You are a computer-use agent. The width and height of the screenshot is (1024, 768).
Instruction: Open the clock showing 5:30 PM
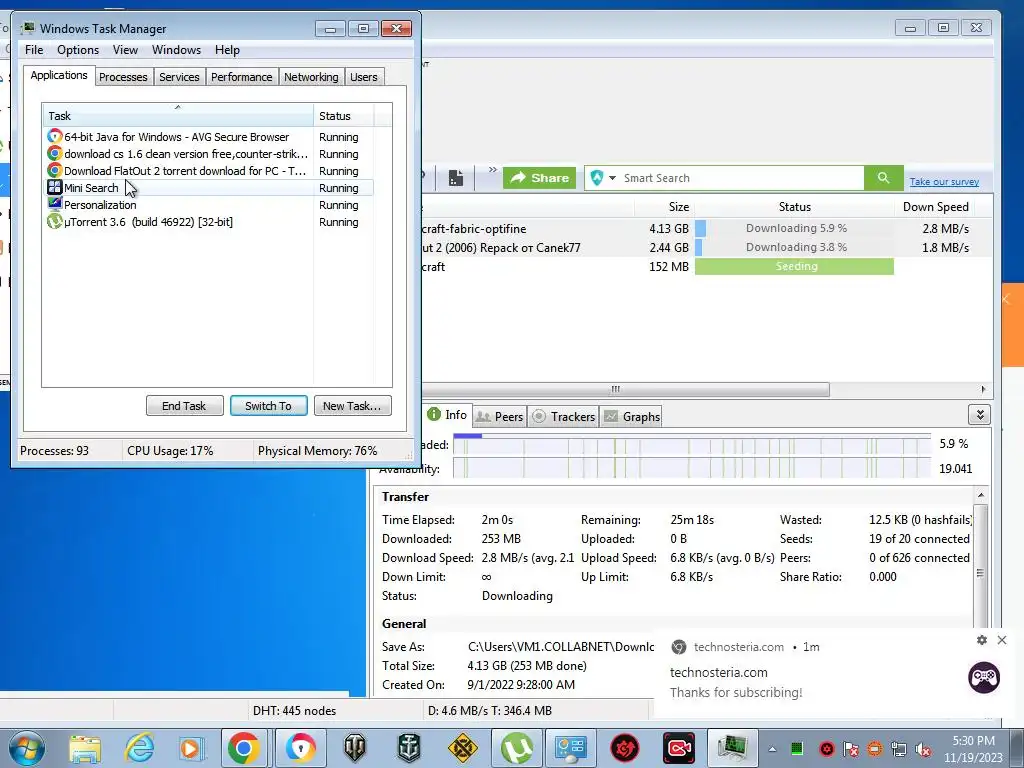[x=973, y=749]
